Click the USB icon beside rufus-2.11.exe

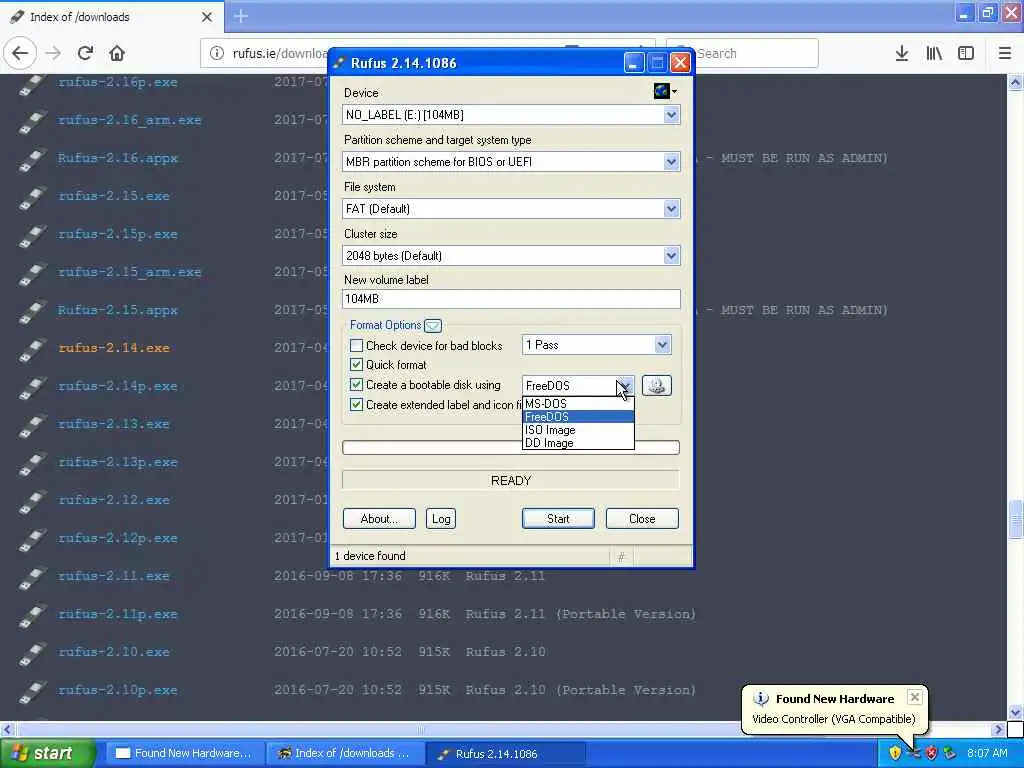pyautogui.click(x=32, y=577)
